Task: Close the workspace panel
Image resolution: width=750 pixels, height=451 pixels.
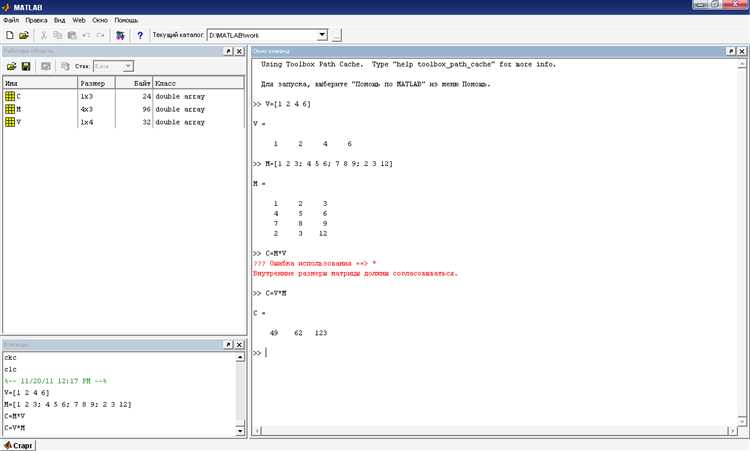Action: click(x=239, y=51)
